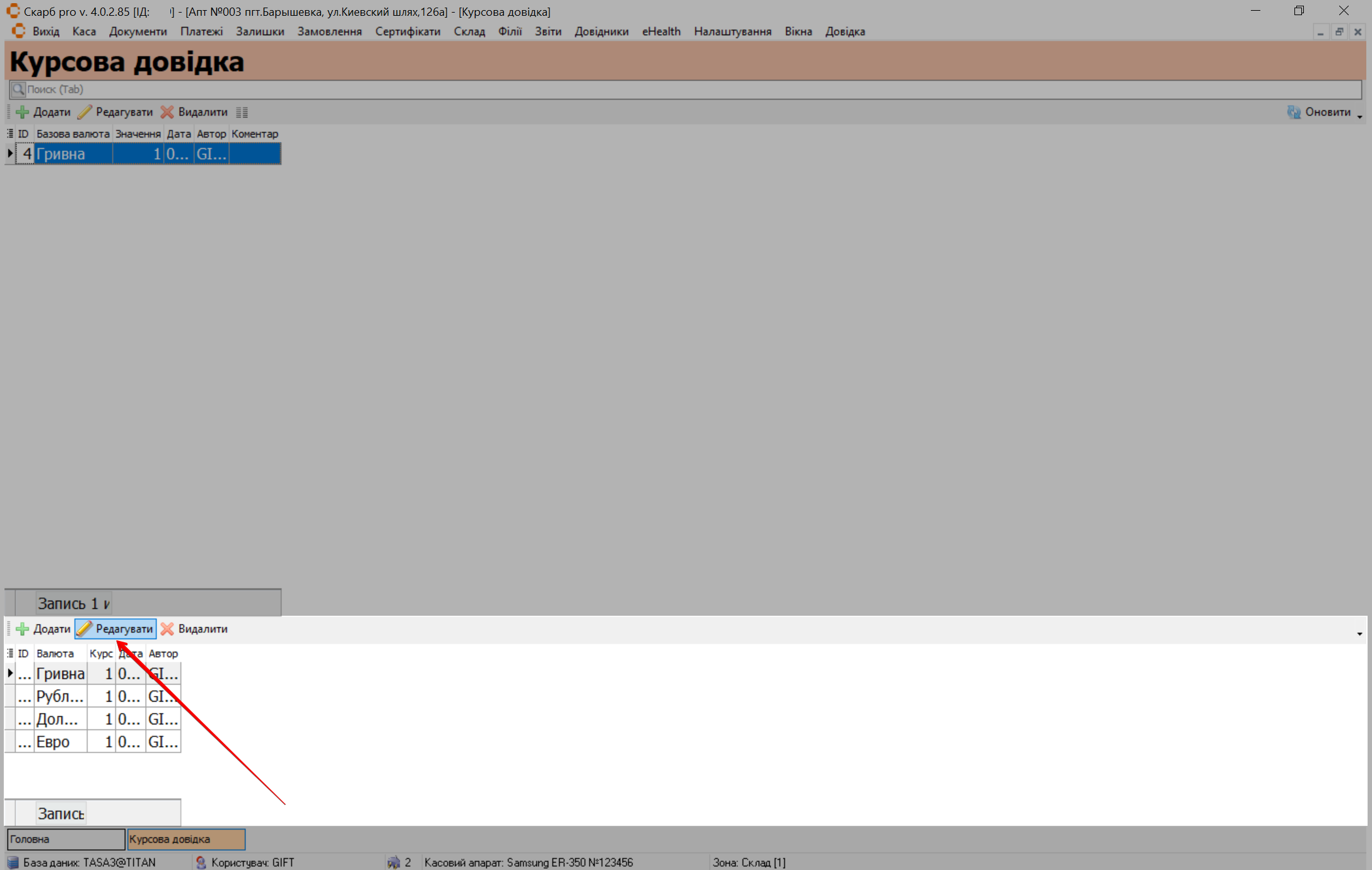Click the pencil Редагувати icon in top toolbar
The height and width of the screenshot is (870, 1372).
coord(85,112)
